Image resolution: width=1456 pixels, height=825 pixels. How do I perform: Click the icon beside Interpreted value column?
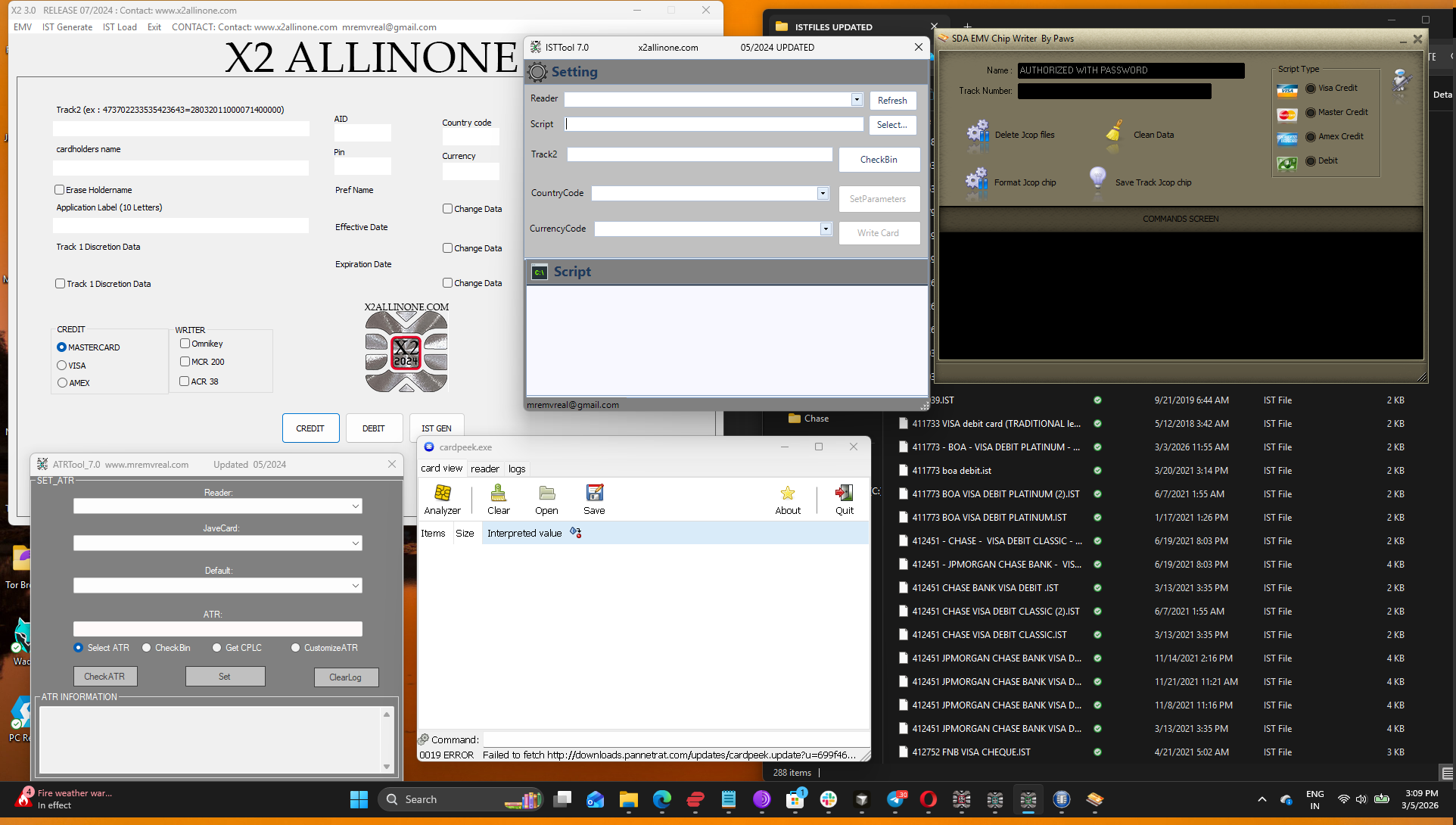pos(576,533)
